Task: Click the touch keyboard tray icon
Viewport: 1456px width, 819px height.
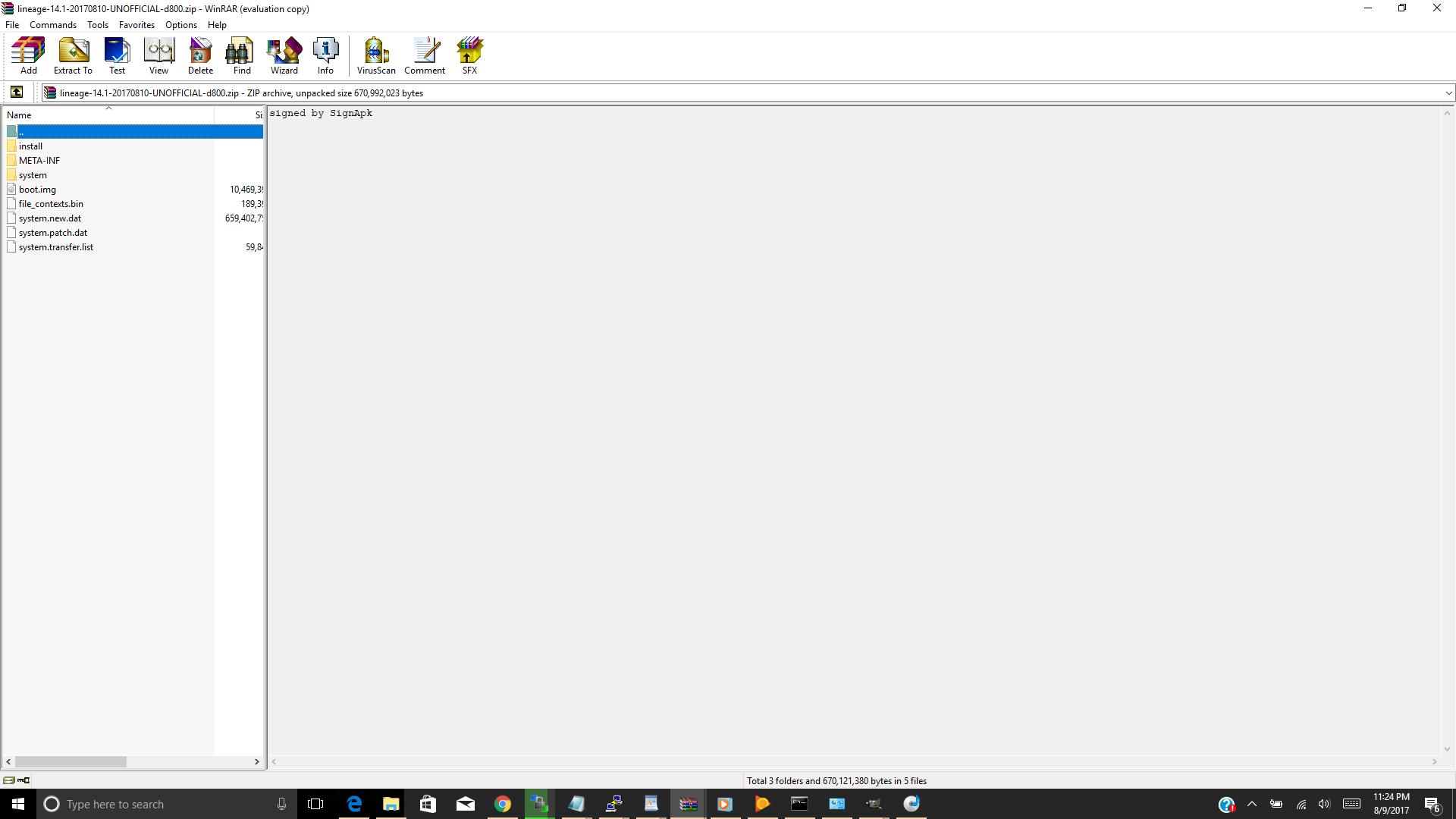Action: point(1351,804)
